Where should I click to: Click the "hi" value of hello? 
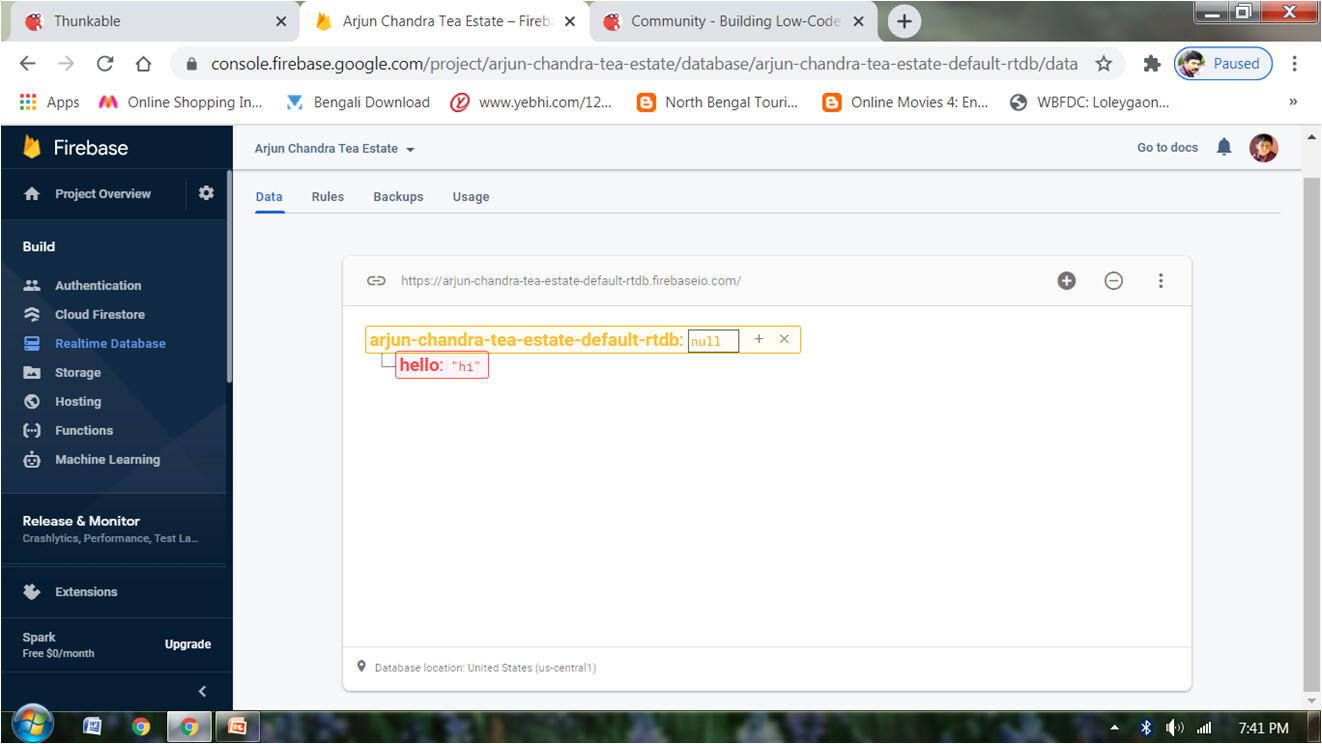(466, 367)
